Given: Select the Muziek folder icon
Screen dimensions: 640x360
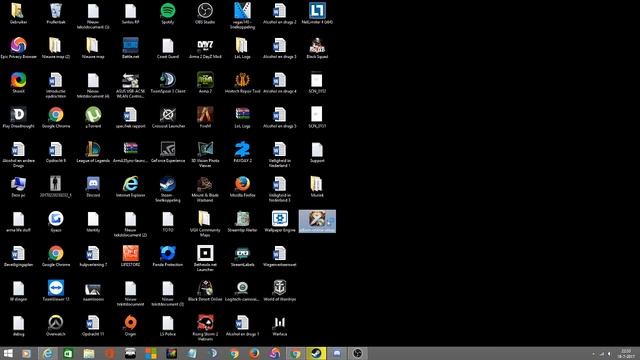Looking at the screenshot, I should click(x=317, y=184).
